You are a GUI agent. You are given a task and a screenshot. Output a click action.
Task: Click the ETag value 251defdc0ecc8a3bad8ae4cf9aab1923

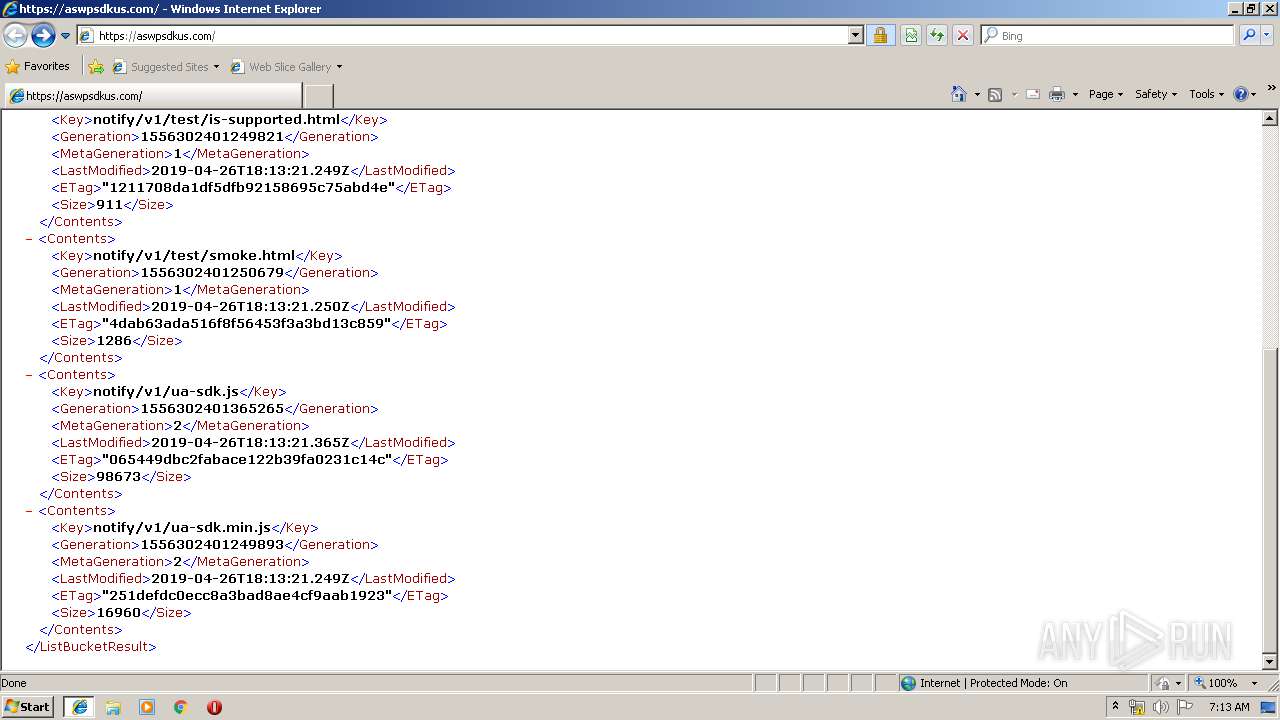pos(247,595)
